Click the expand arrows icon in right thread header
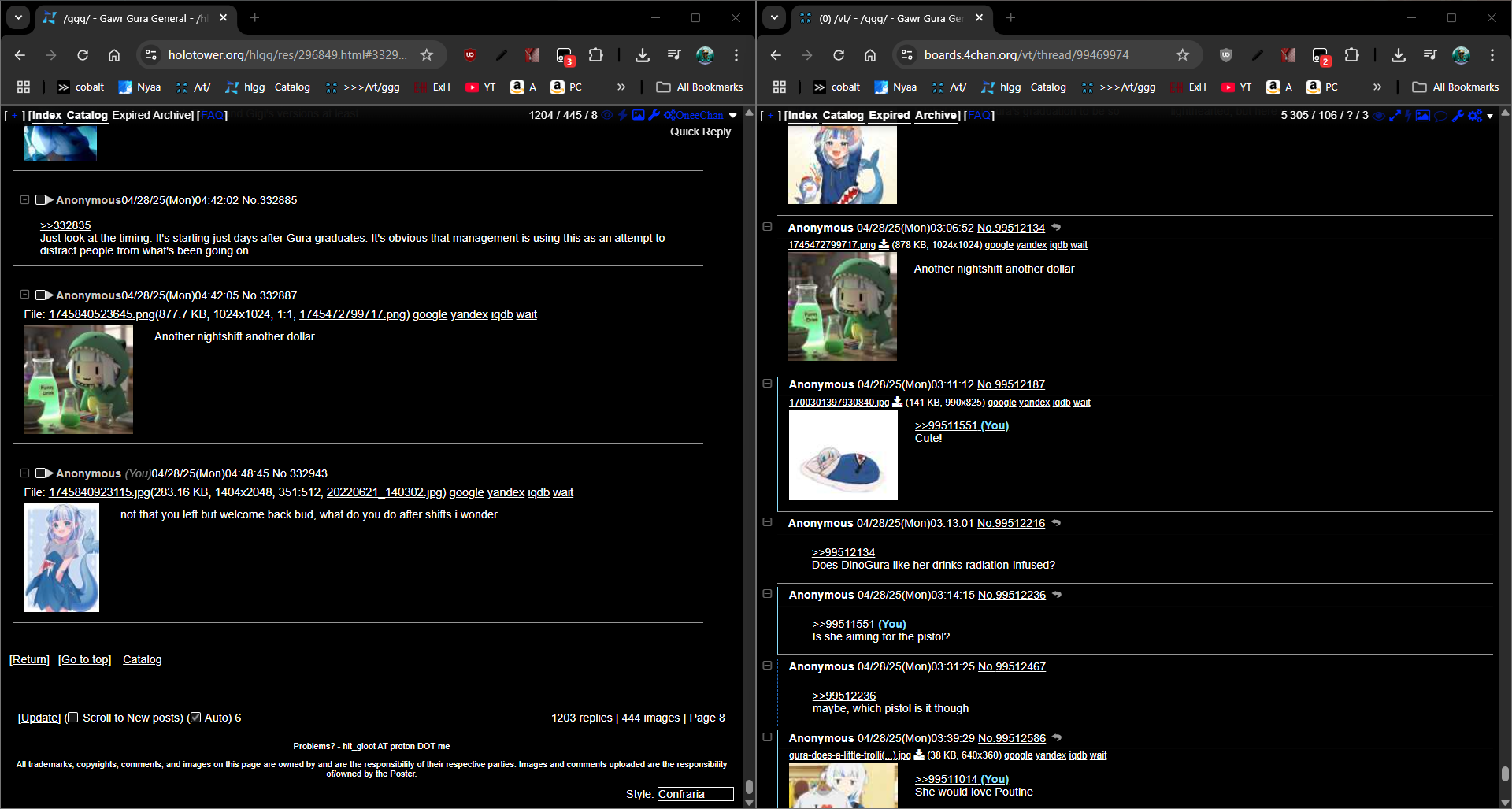This screenshot has height=809, width=1512. click(1395, 116)
